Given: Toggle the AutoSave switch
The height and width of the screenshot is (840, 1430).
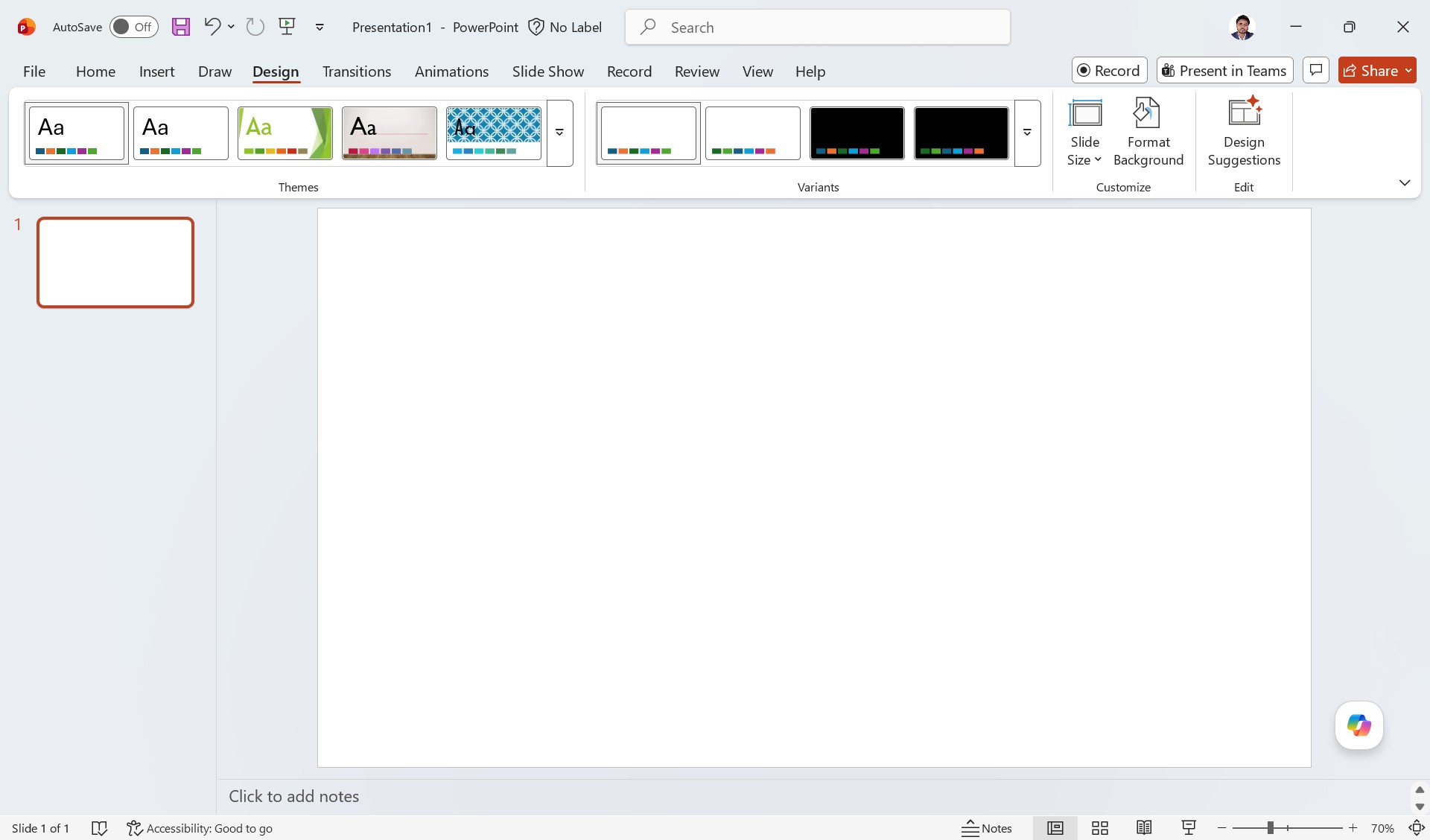Looking at the screenshot, I should [134, 27].
